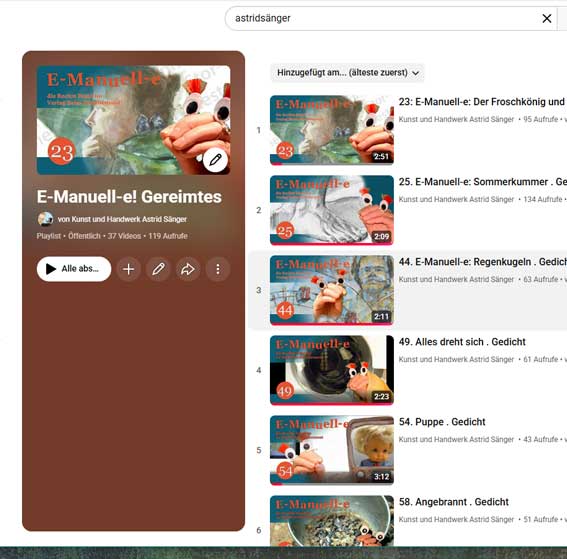This screenshot has height=559, width=567.
Task: Open the 'Hinzugefügt am... (älteste zuerst)' sort dropdown
Action: pos(347,73)
